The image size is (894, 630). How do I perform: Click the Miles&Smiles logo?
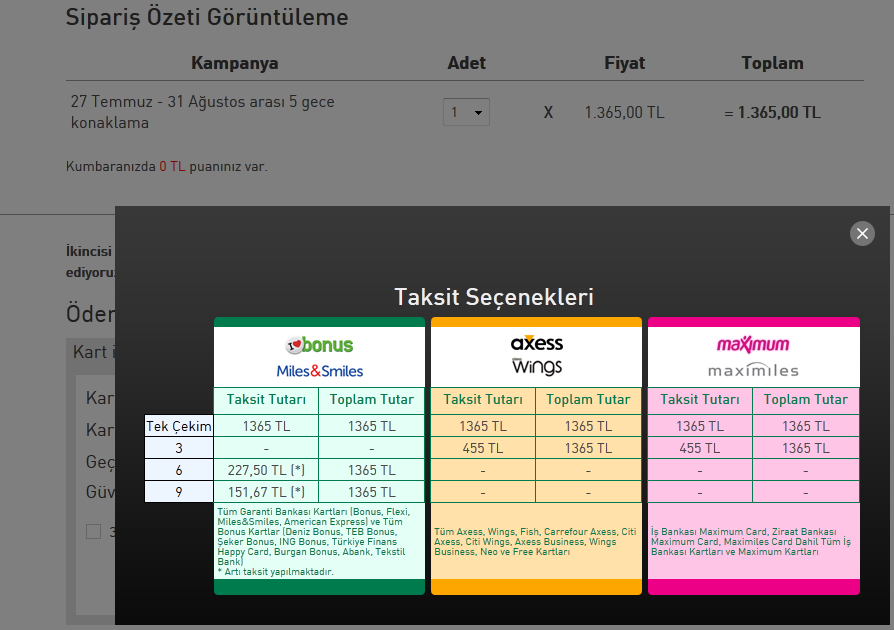click(x=319, y=371)
